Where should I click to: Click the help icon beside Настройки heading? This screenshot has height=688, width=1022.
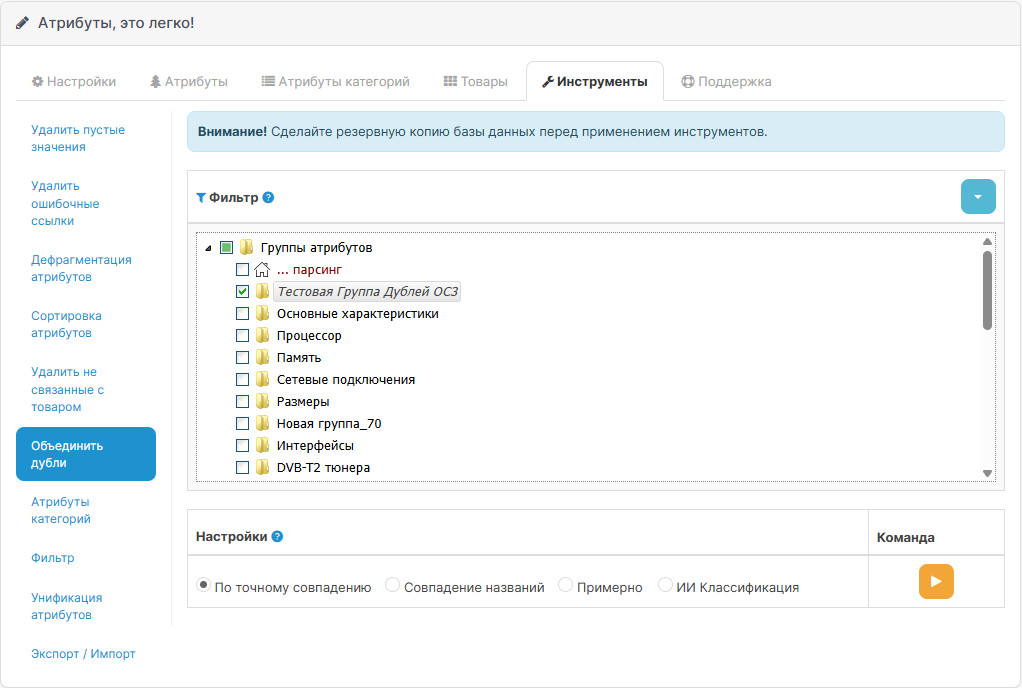[x=277, y=537]
